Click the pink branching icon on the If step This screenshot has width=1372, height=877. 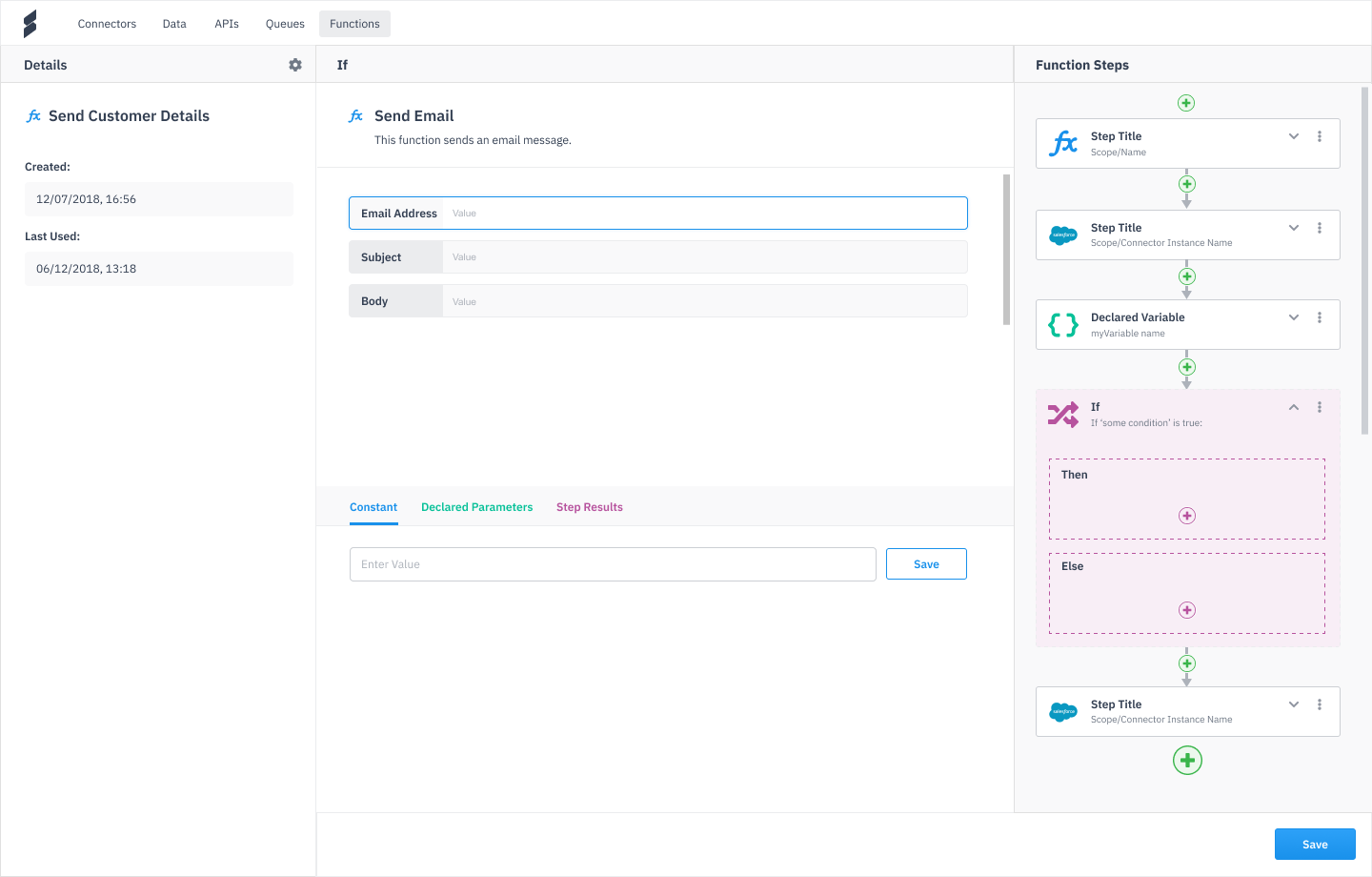(x=1062, y=414)
